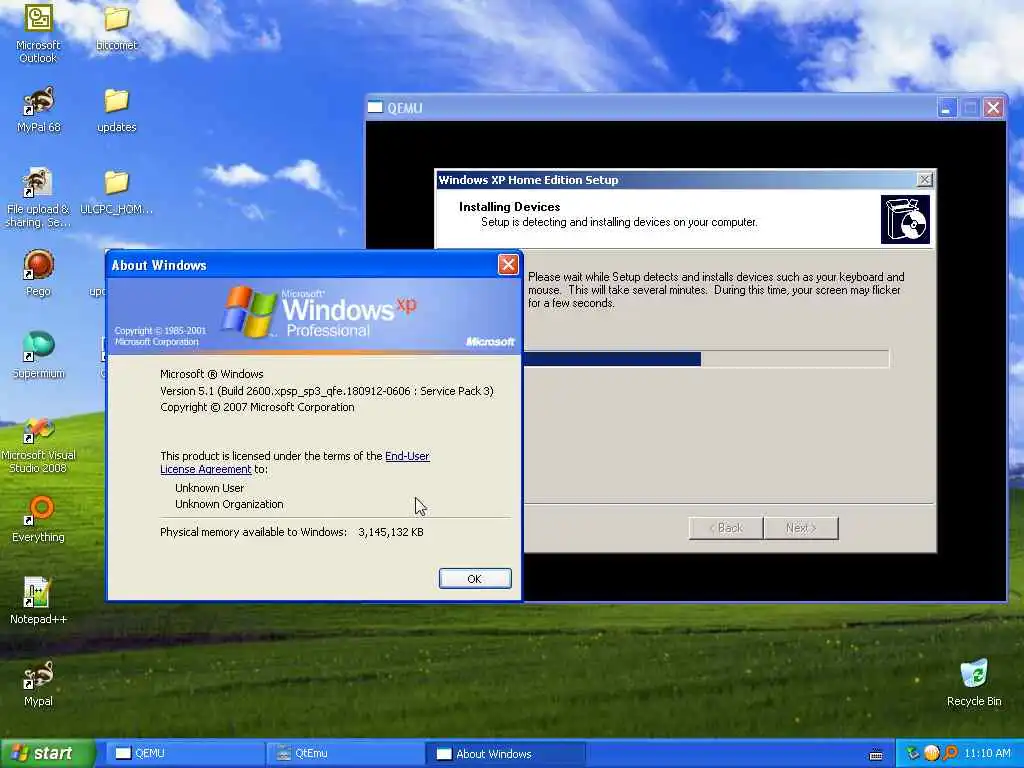Select the Supermium desktop shortcut
The width and height of the screenshot is (1024, 768).
pyautogui.click(x=39, y=355)
